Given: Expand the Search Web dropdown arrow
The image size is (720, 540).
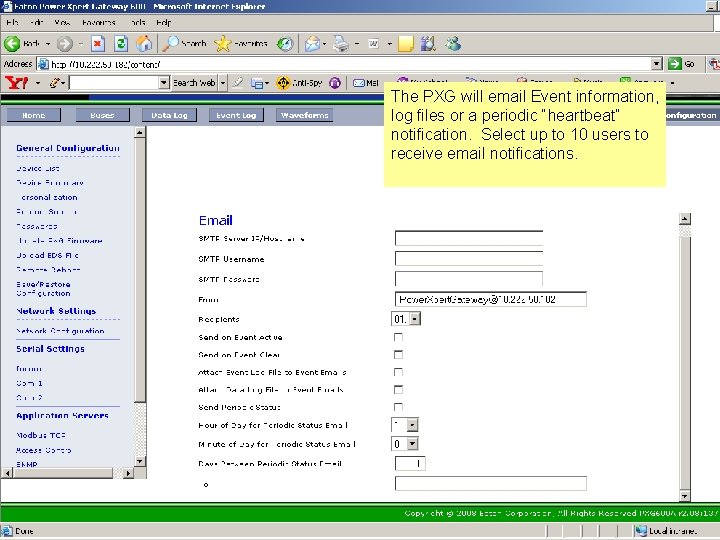Looking at the screenshot, I should [x=223, y=83].
